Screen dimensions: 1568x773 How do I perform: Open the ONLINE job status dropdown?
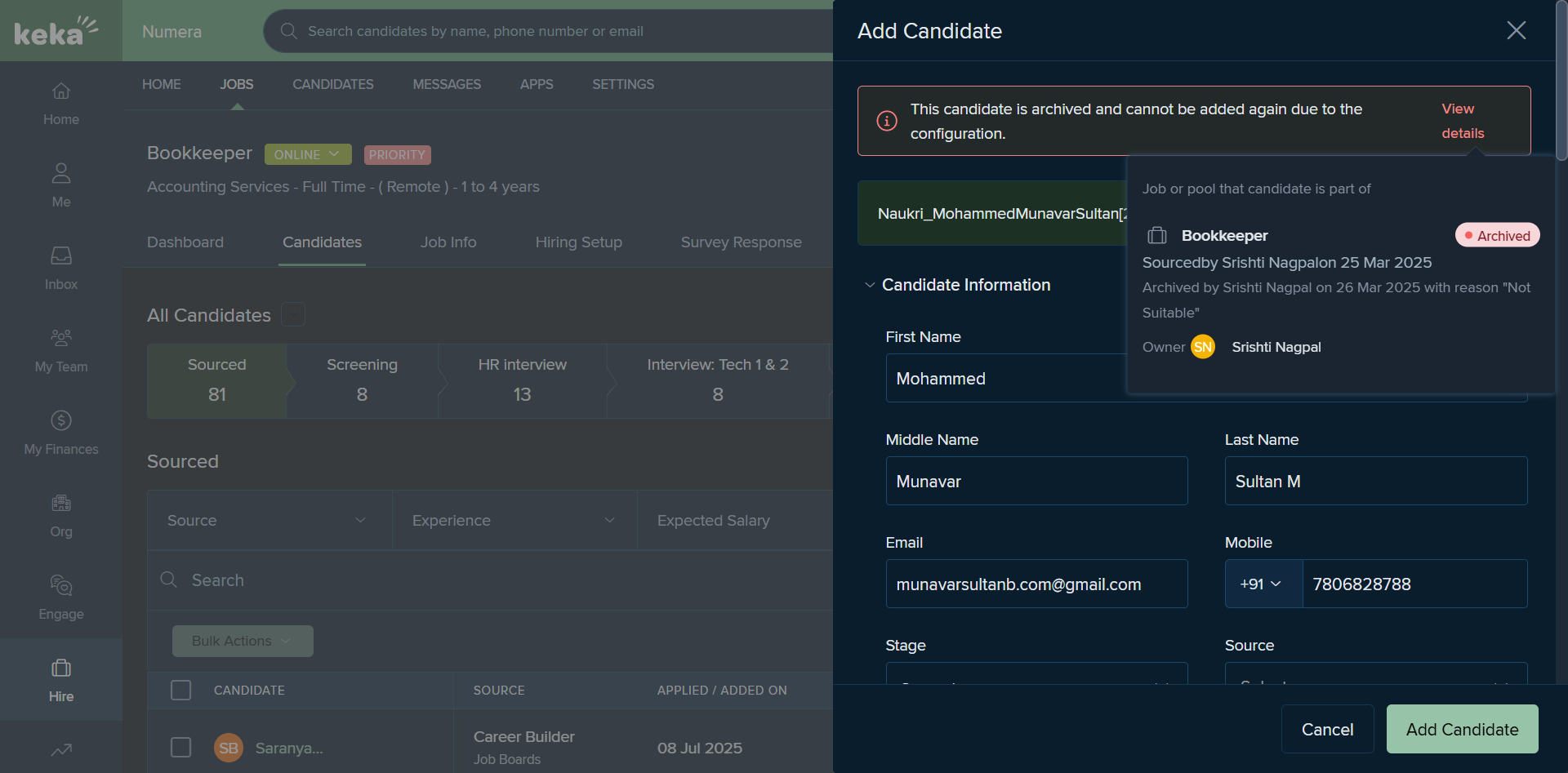pos(308,154)
